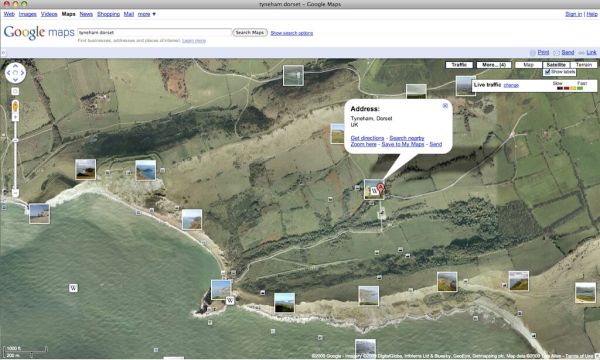
Task: Switch to Satellite view
Action: click(x=556, y=65)
